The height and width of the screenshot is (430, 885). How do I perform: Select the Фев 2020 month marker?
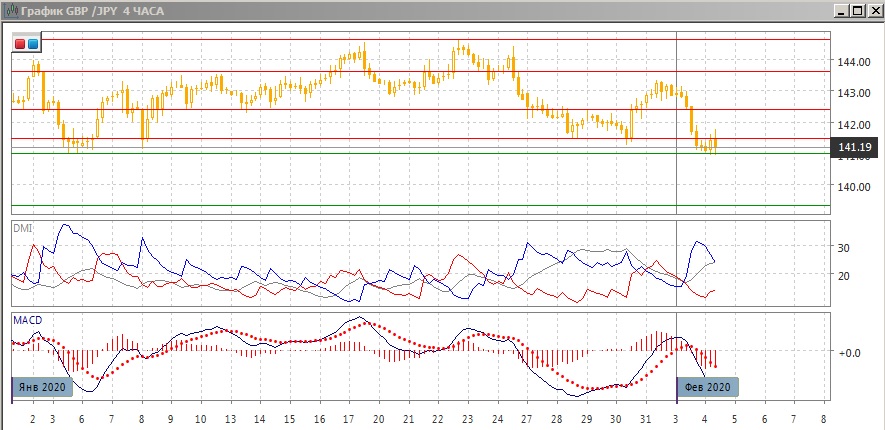pyautogui.click(x=708, y=387)
